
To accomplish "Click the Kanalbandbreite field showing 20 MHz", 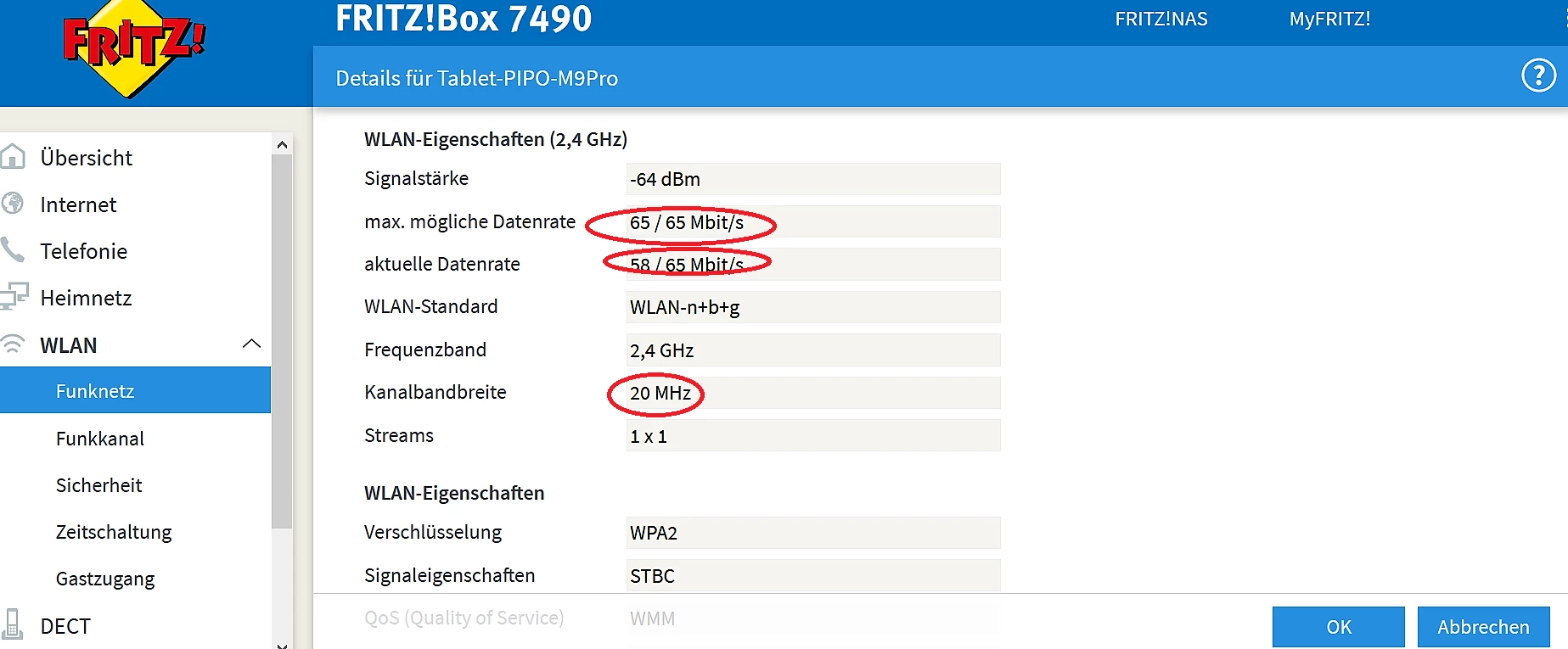I will tap(813, 393).
